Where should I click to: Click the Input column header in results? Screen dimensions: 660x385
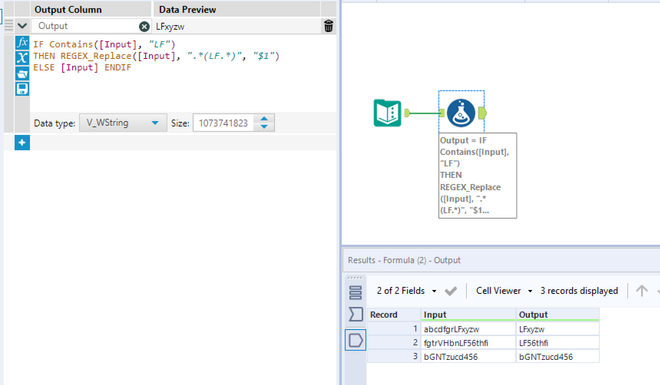pyautogui.click(x=468, y=315)
